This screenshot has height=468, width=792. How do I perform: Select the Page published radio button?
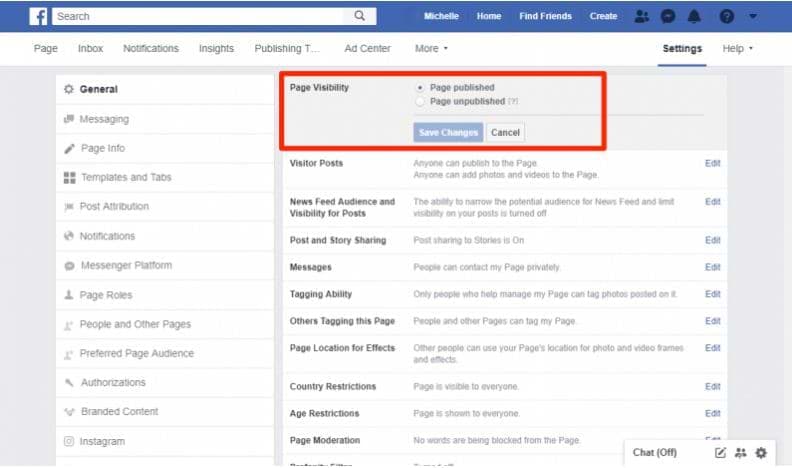pyautogui.click(x=420, y=88)
